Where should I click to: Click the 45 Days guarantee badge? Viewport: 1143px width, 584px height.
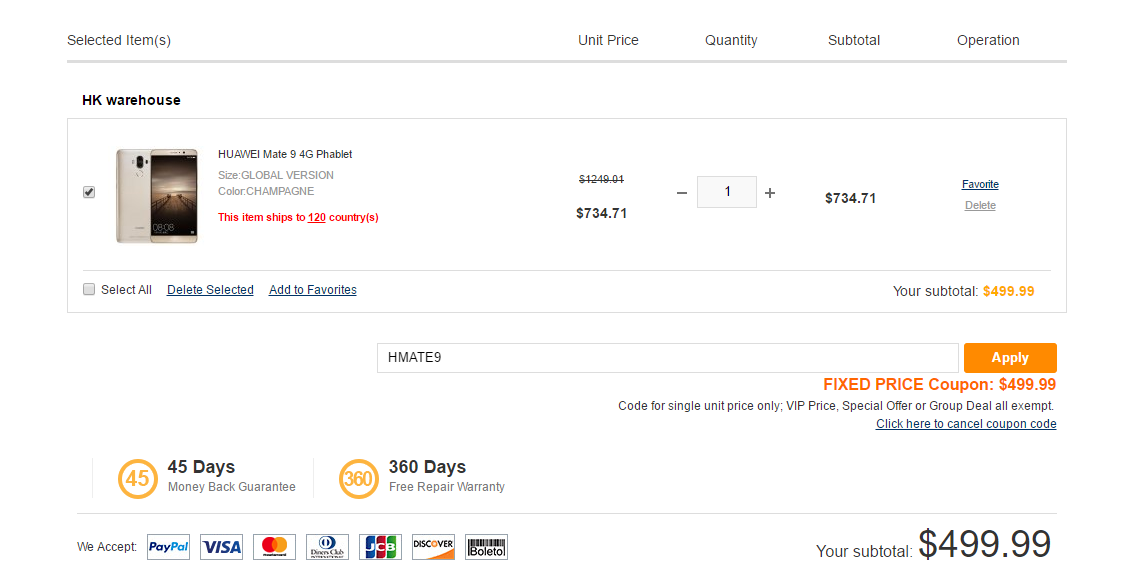(137, 478)
